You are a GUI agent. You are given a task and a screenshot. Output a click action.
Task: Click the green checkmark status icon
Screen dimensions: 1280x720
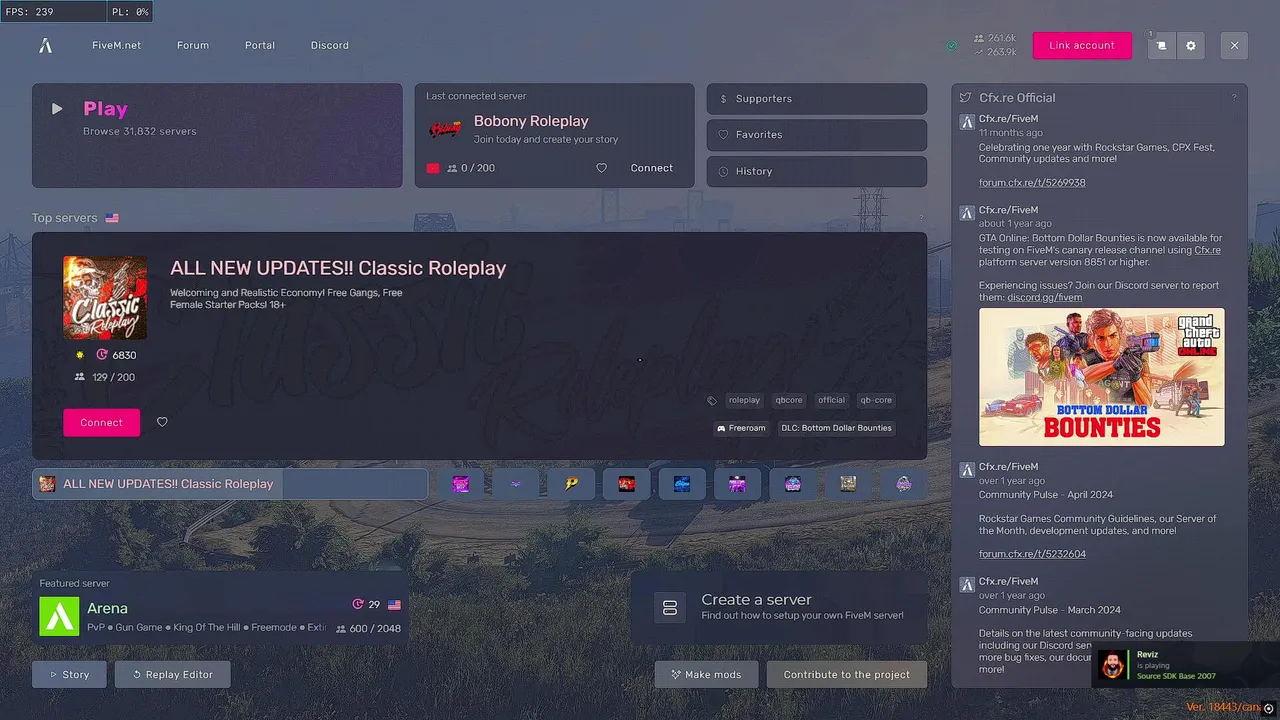point(951,45)
